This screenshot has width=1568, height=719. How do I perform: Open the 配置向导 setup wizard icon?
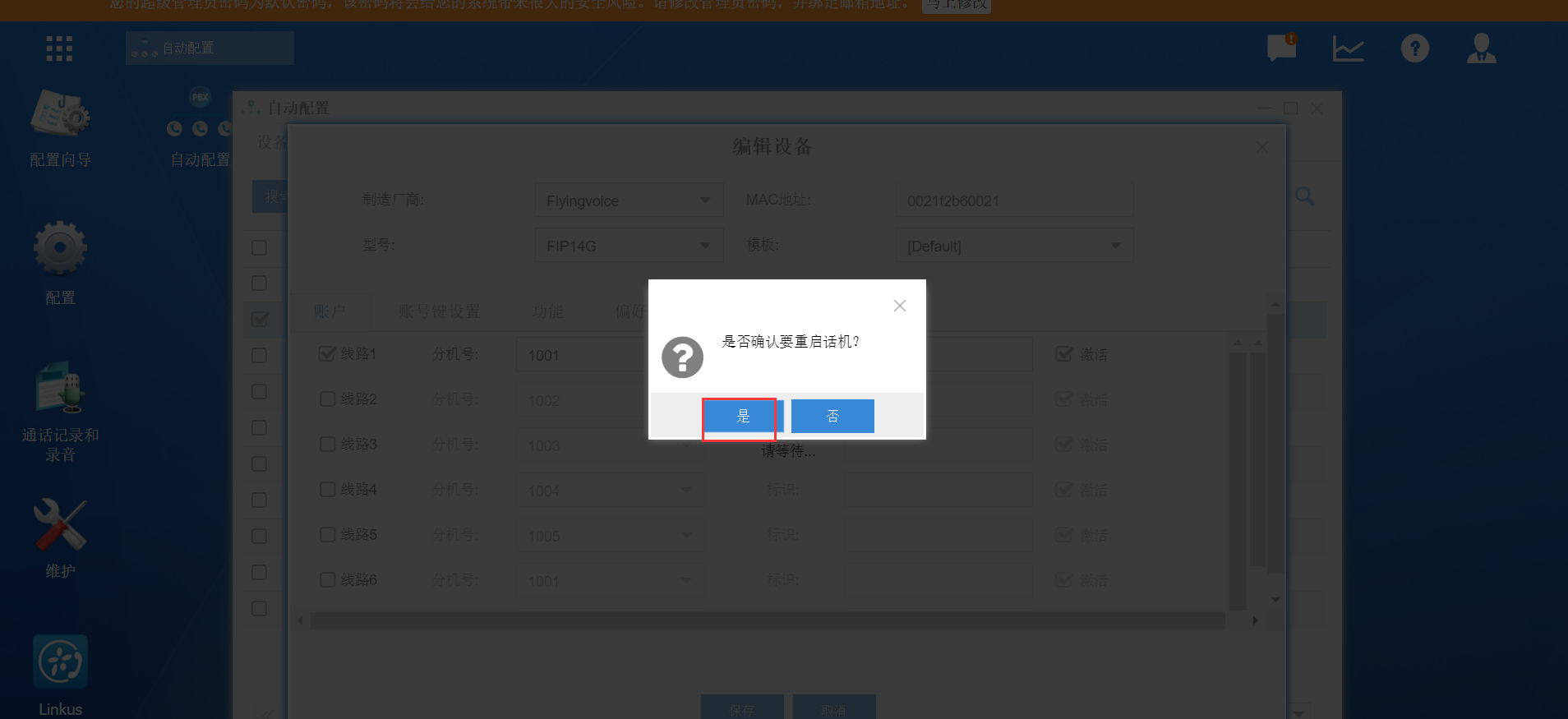(60, 115)
